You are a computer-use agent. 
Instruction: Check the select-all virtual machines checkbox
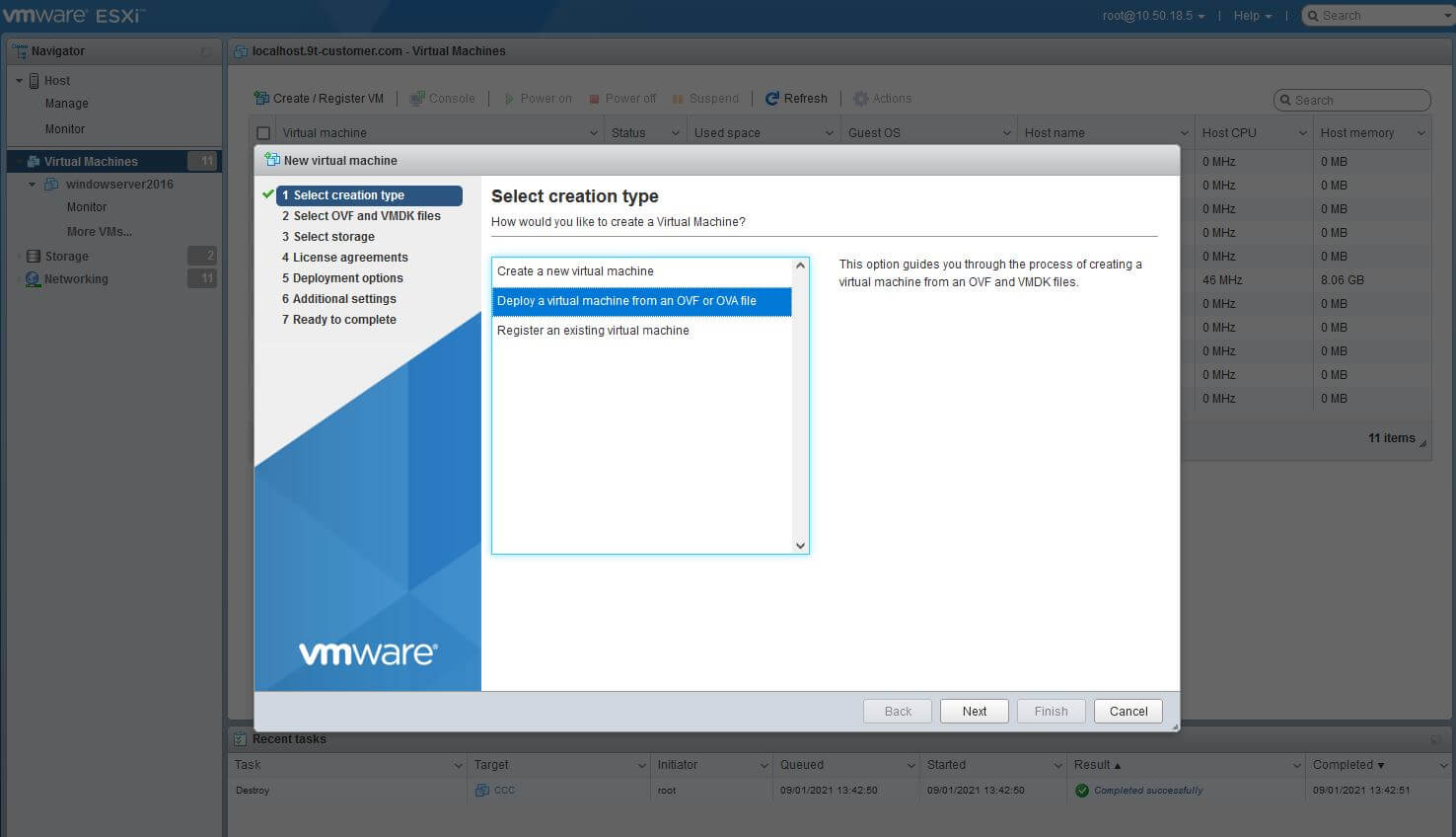(x=262, y=131)
